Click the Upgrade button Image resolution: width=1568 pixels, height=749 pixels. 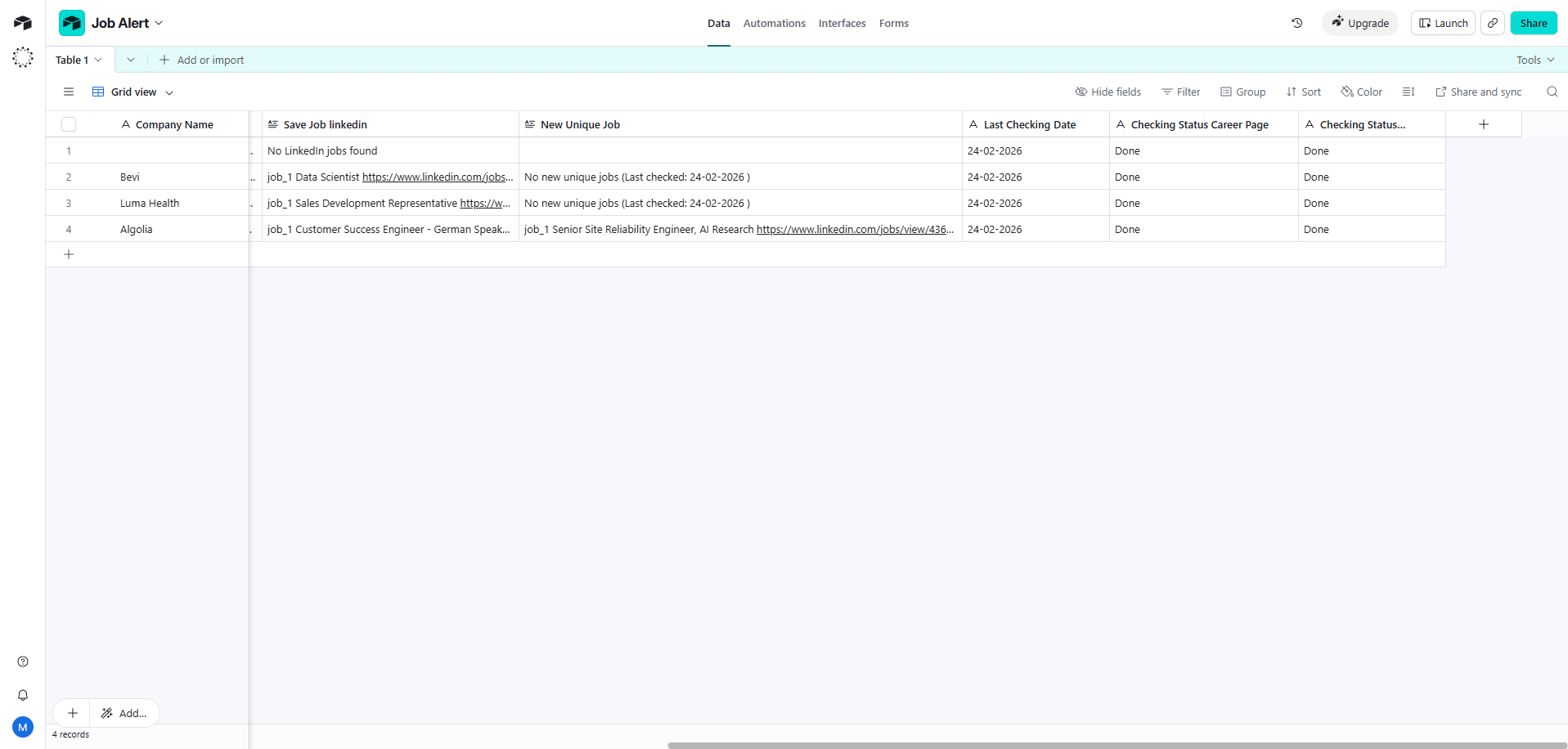click(1360, 23)
